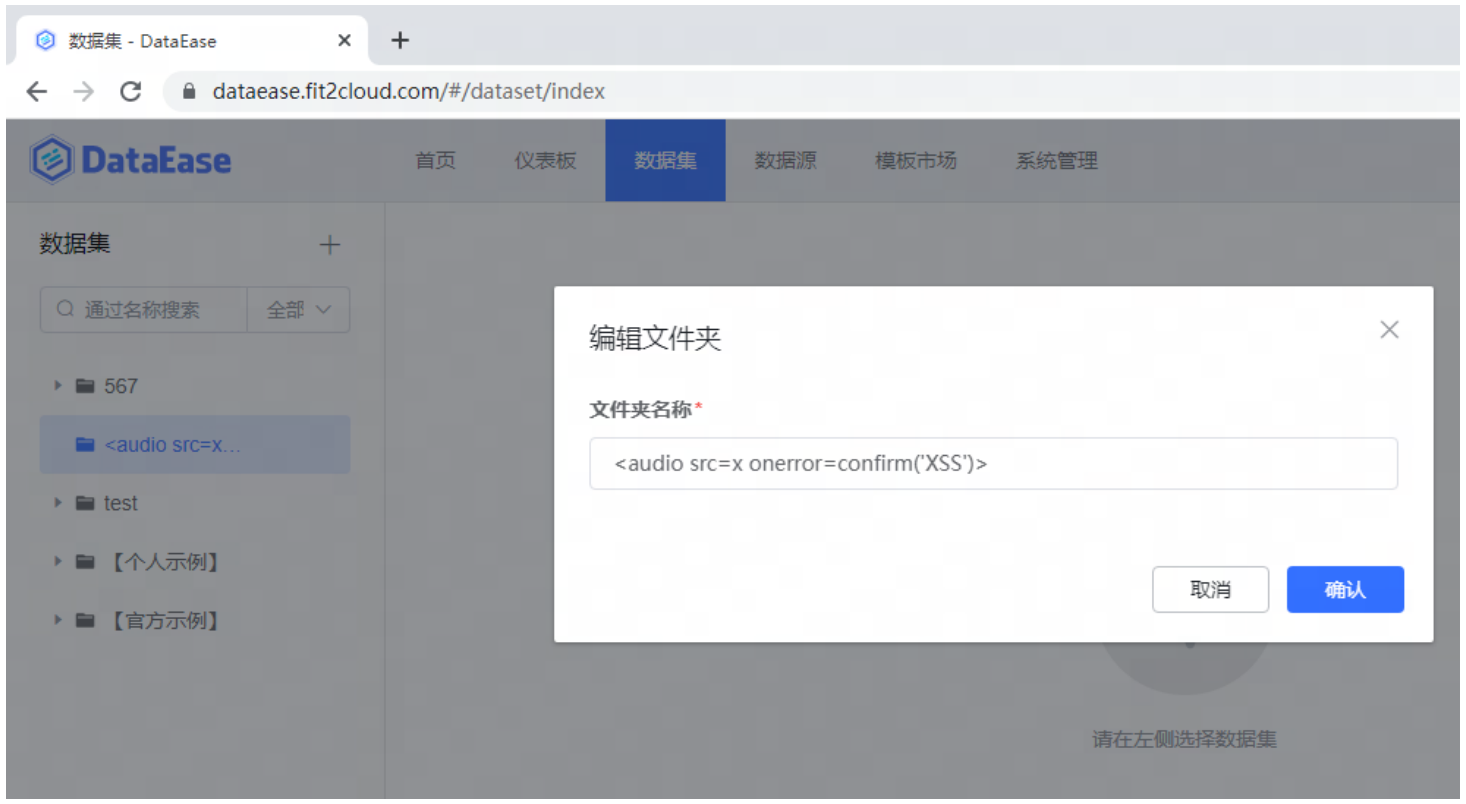Open a new browser tab with the plus icon
1466x804 pixels.
[x=400, y=39]
